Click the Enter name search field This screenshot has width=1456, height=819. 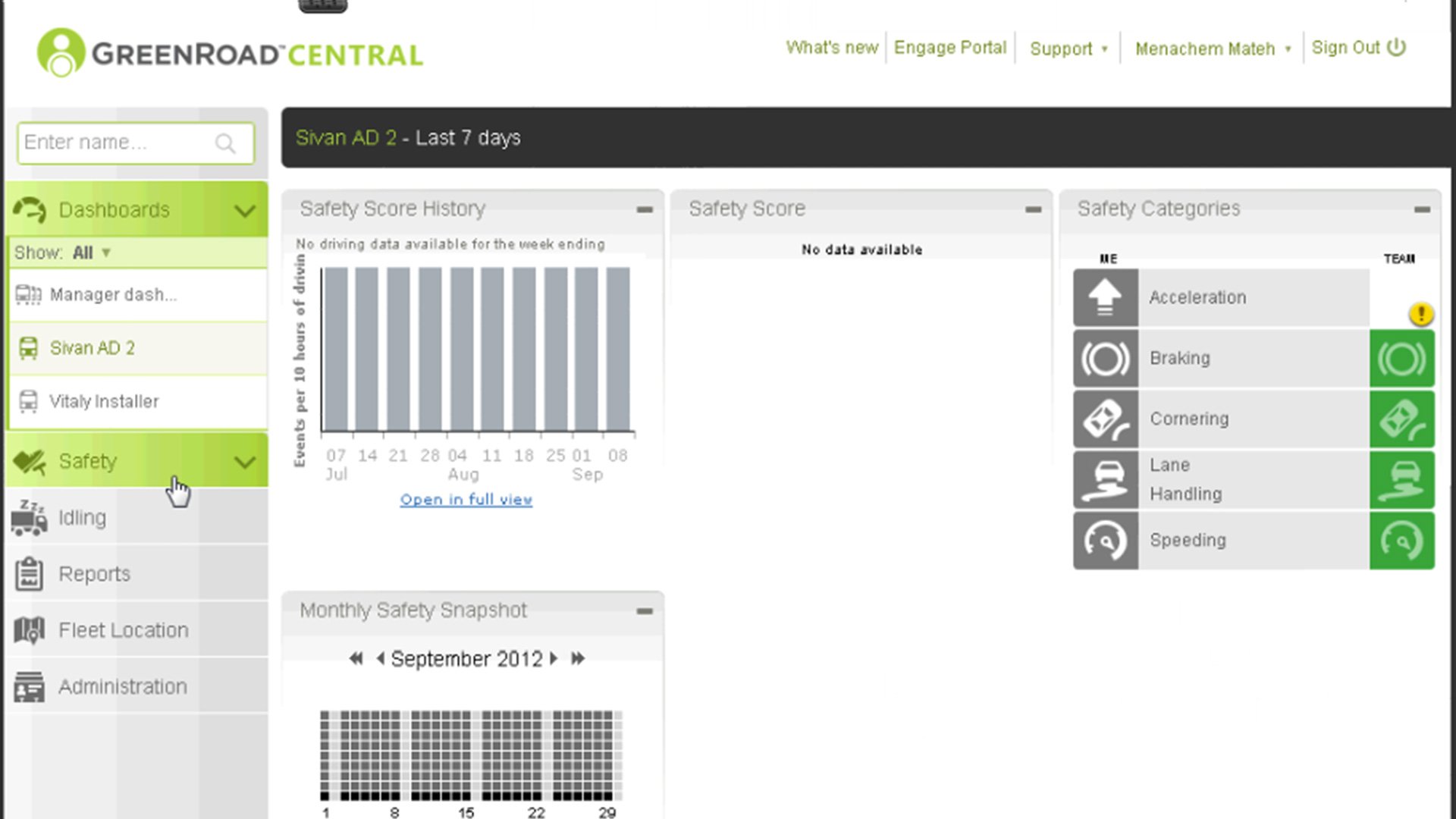point(114,143)
